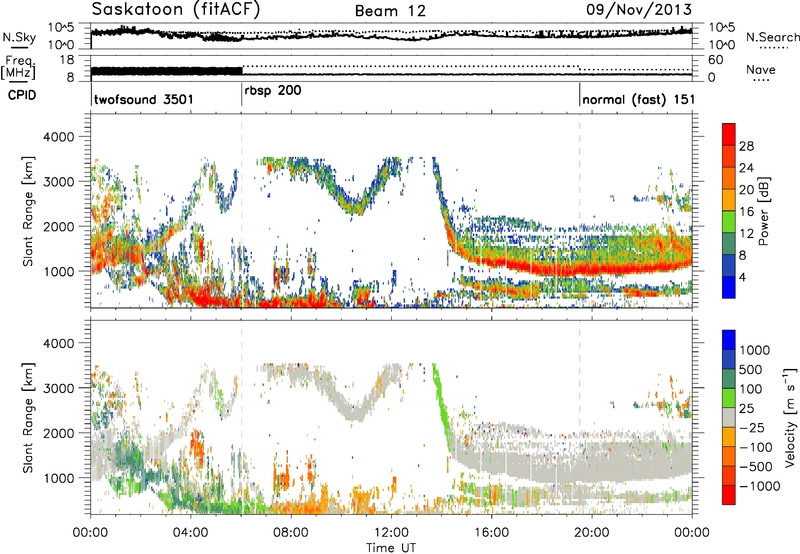Click the "CPID" row label

coord(22,95)
